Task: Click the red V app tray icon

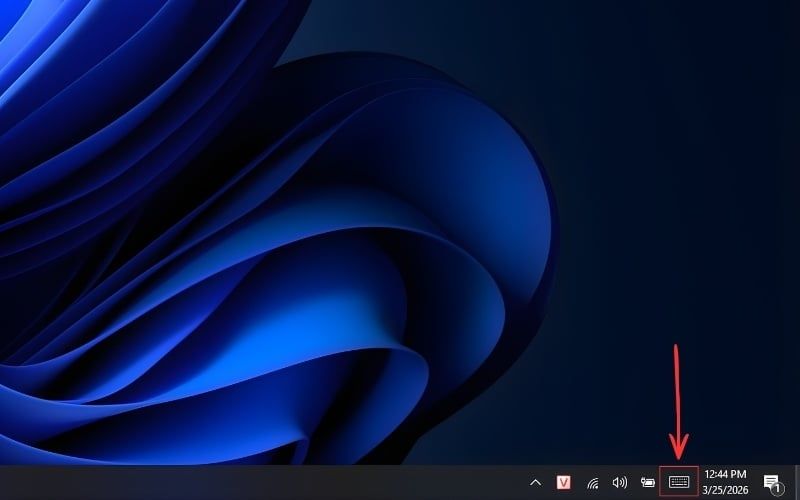Action: [564, 482]
